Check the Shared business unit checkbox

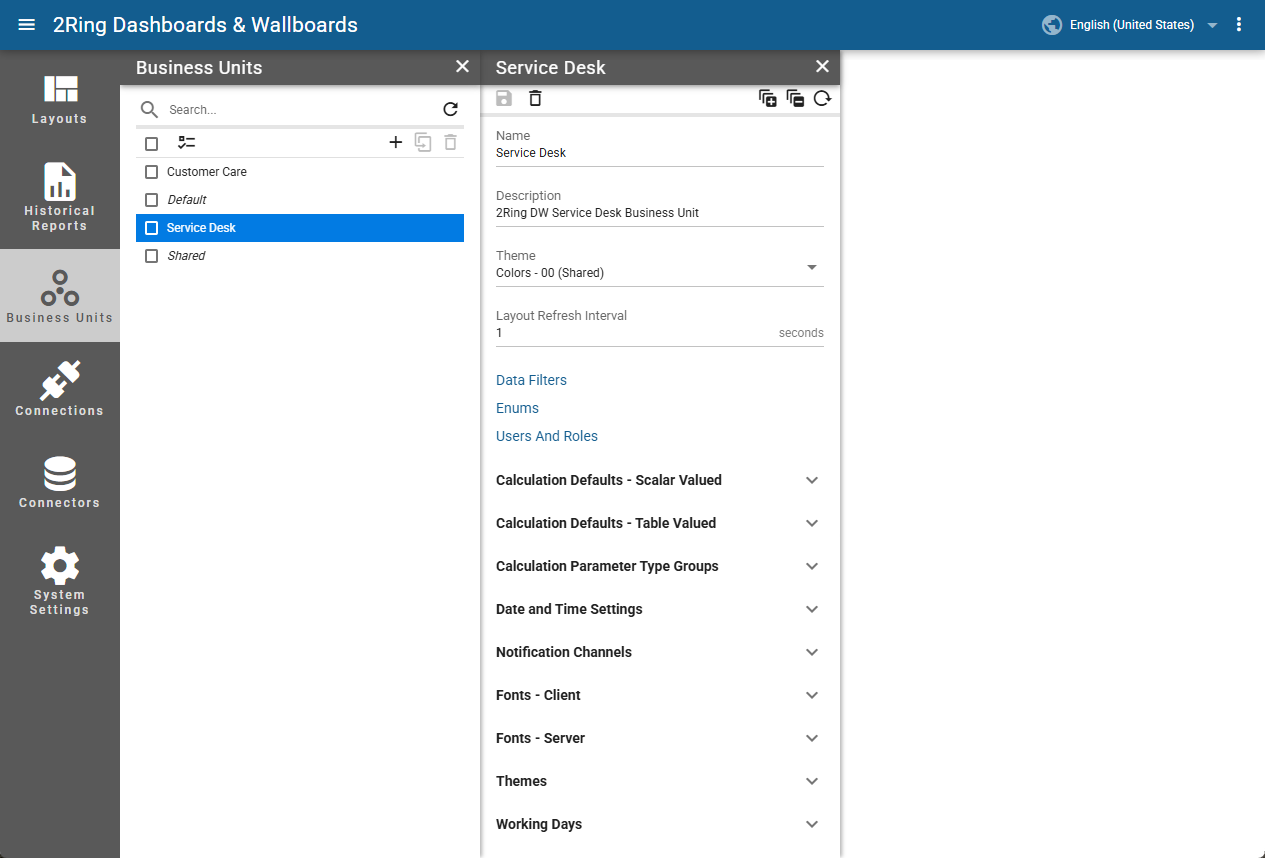[152, 256]
